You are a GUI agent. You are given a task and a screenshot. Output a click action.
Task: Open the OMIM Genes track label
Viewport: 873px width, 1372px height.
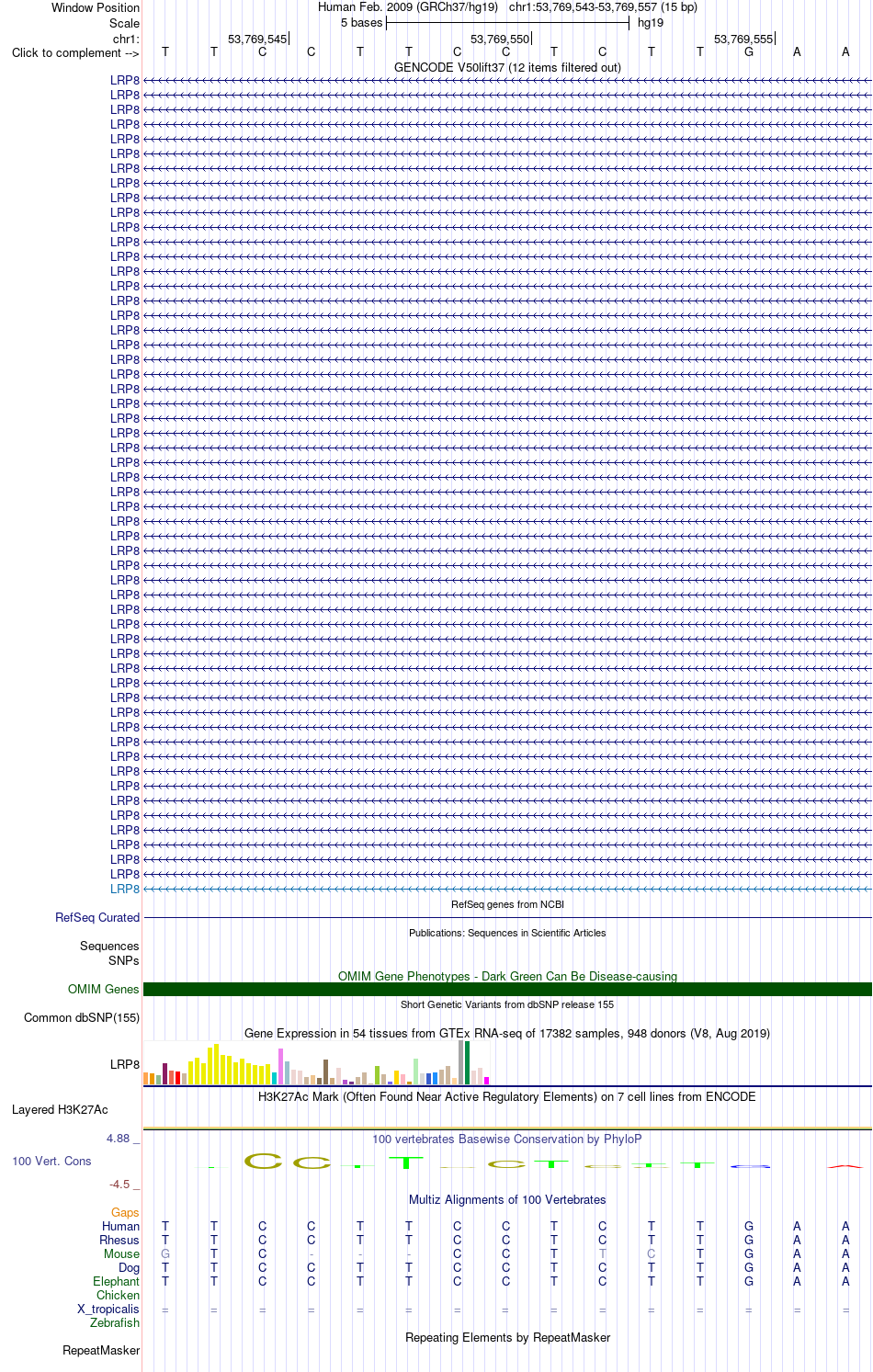(104, 989)
